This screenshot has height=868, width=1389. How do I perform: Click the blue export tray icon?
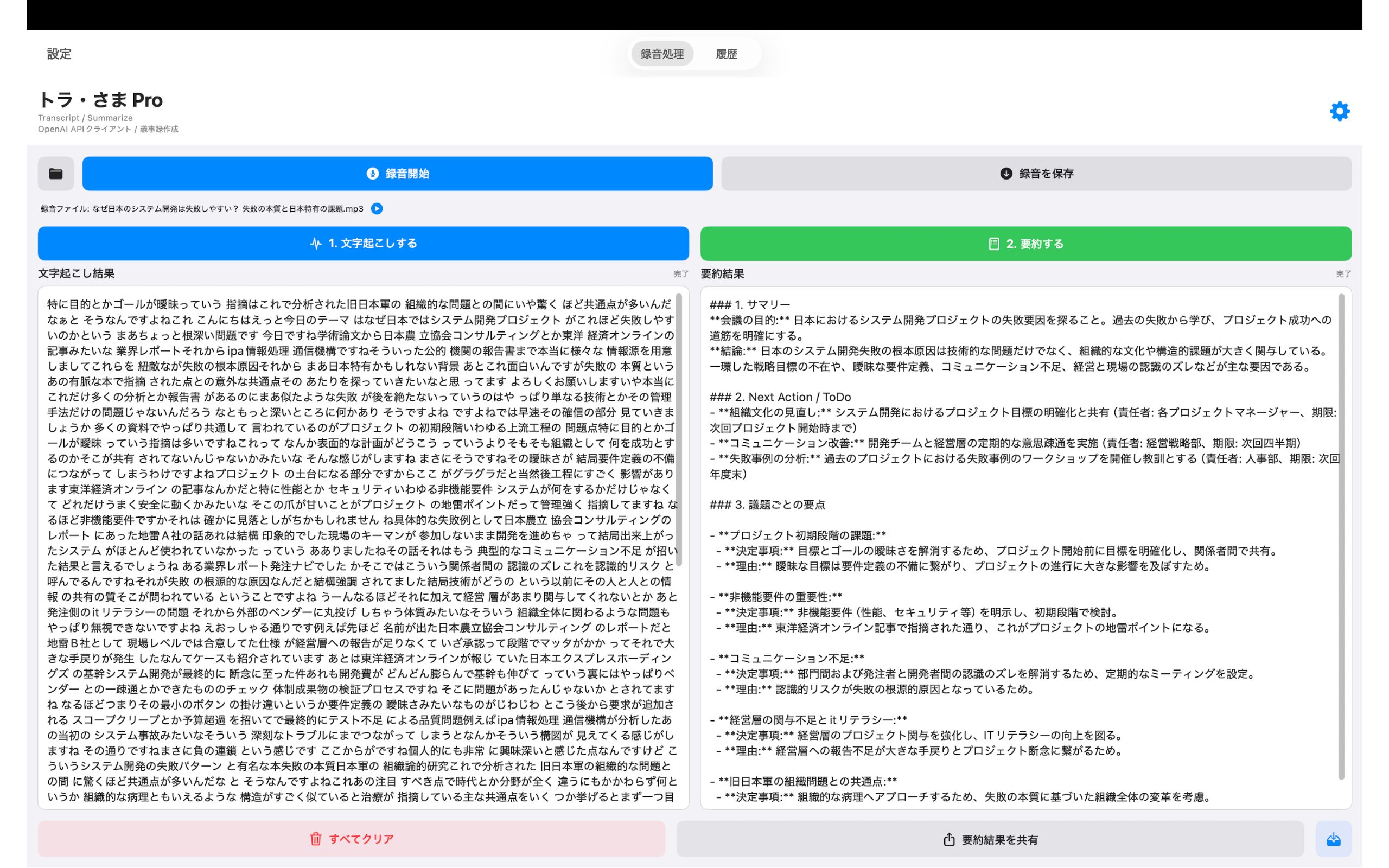[x=1333, y=839]
